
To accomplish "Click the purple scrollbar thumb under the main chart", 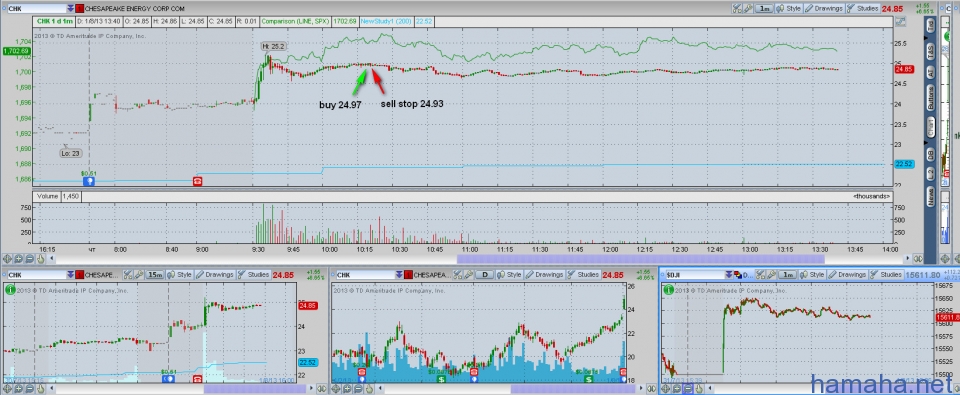I will coord(640,259).
